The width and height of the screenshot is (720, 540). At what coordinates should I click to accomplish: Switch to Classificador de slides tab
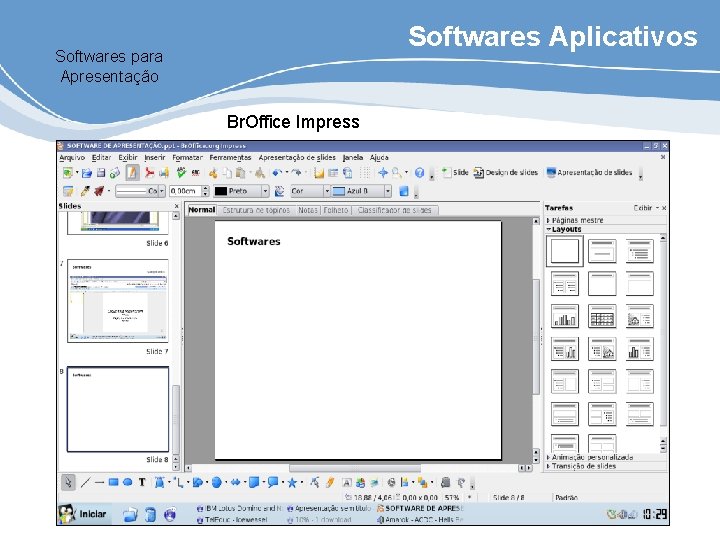coord(394,210)
